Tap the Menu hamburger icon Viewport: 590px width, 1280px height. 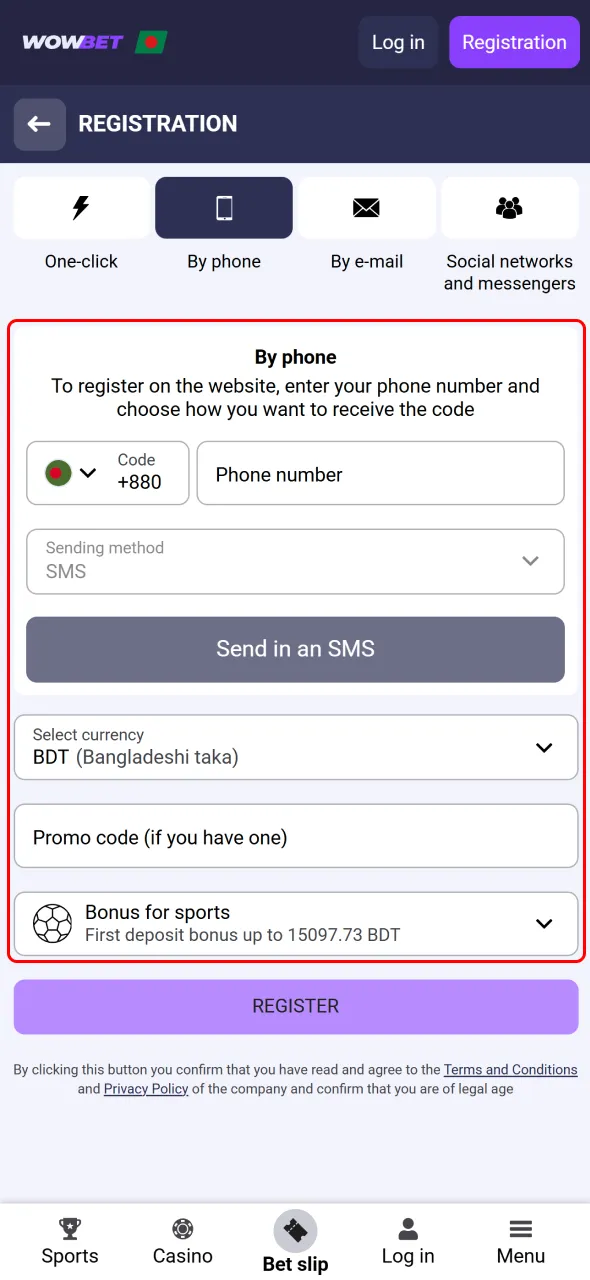520,1228
